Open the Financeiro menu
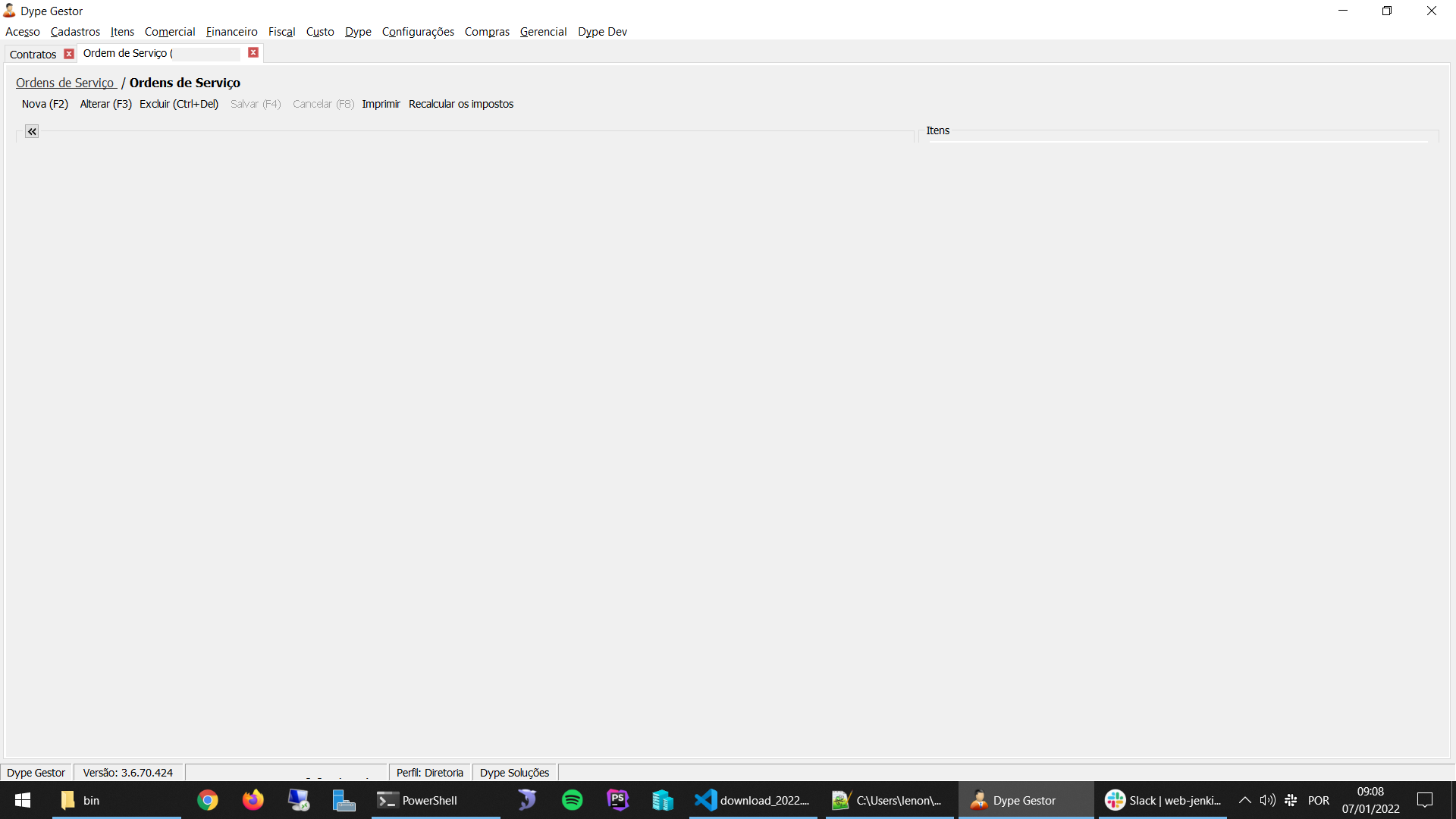Viewport: 1456px width, 819px height. click(232, 32)
